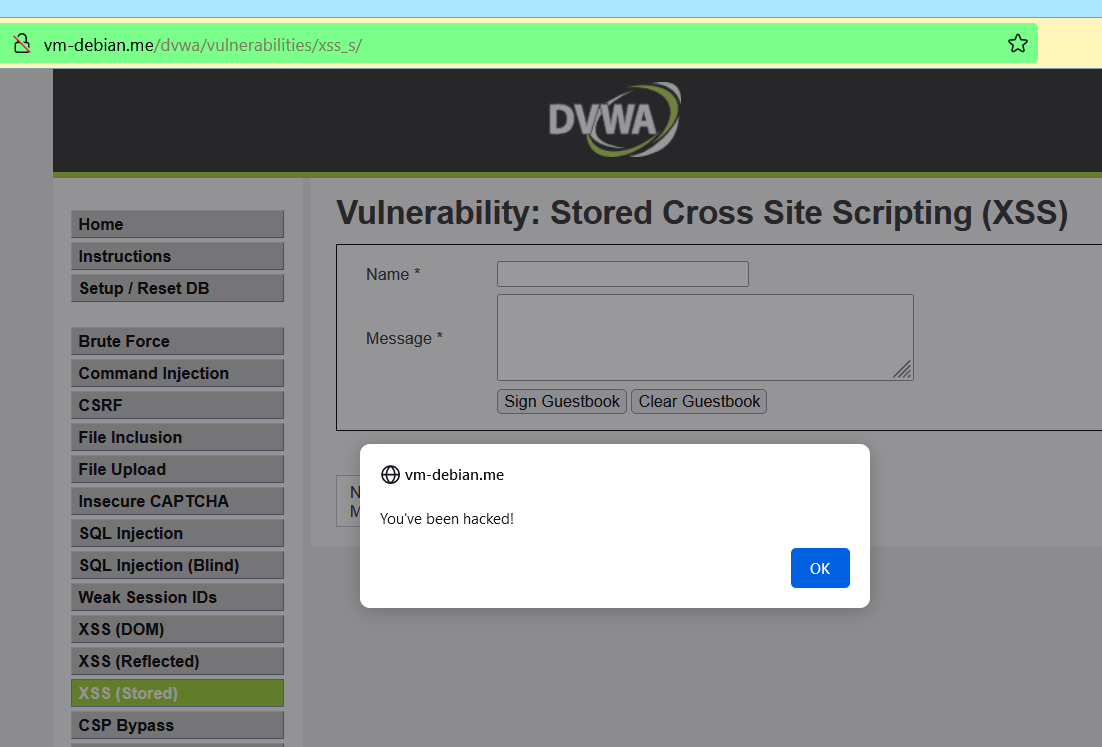The width and height of the screenshot is (1102, 747).
Task: Click the vm-debian.me dialog origin text
Action: [454, 475]
